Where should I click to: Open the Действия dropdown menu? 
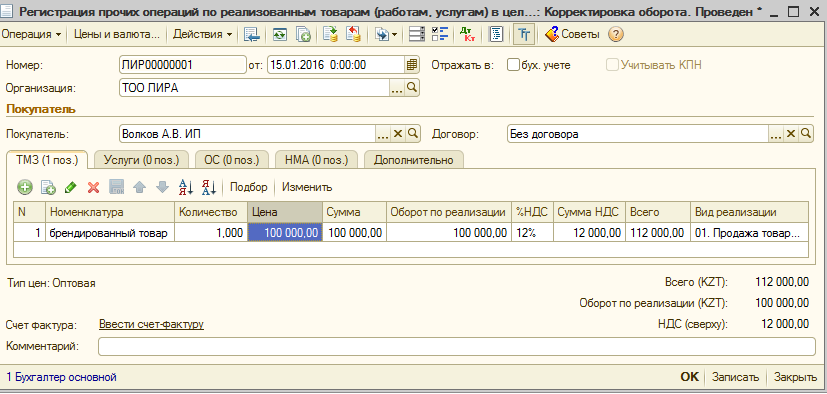click(x=203, y=35)
